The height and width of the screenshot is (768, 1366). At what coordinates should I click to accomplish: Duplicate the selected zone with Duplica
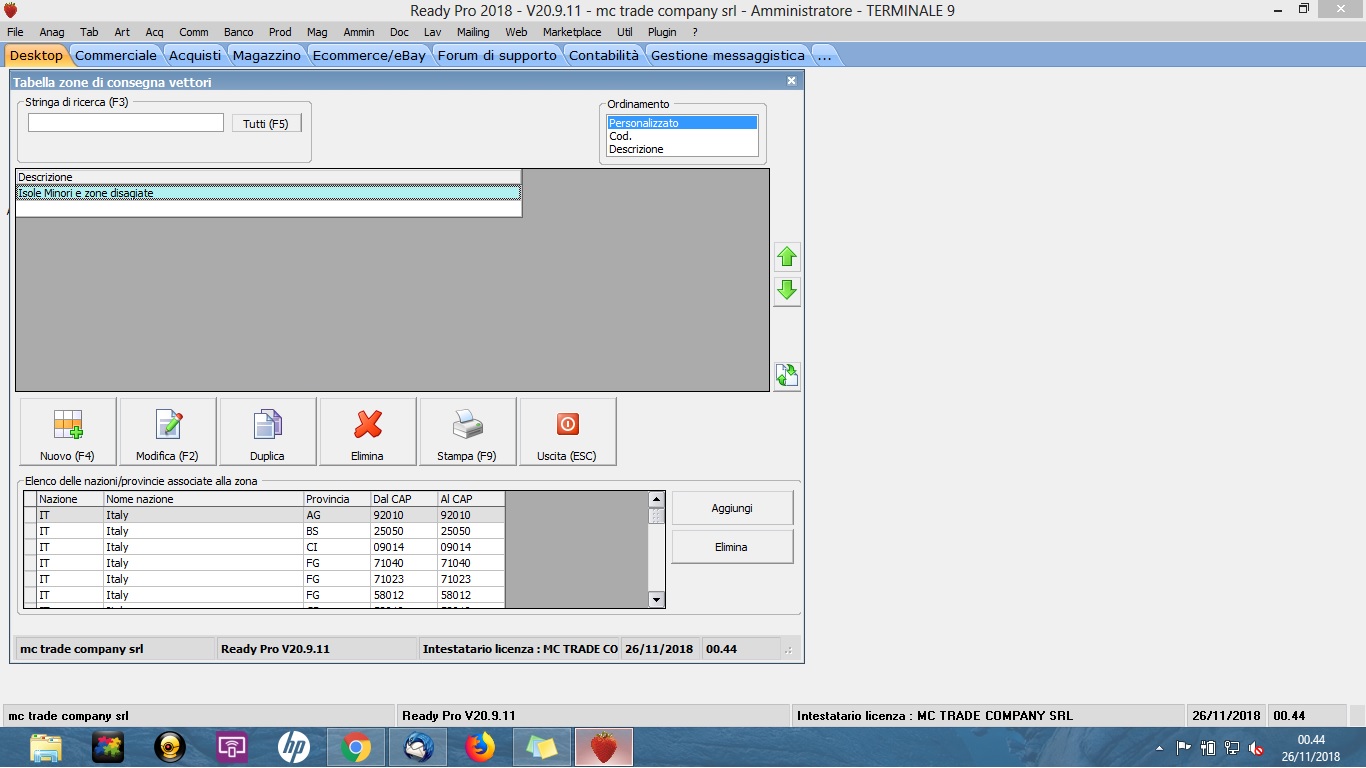click(x=268, y=432)
